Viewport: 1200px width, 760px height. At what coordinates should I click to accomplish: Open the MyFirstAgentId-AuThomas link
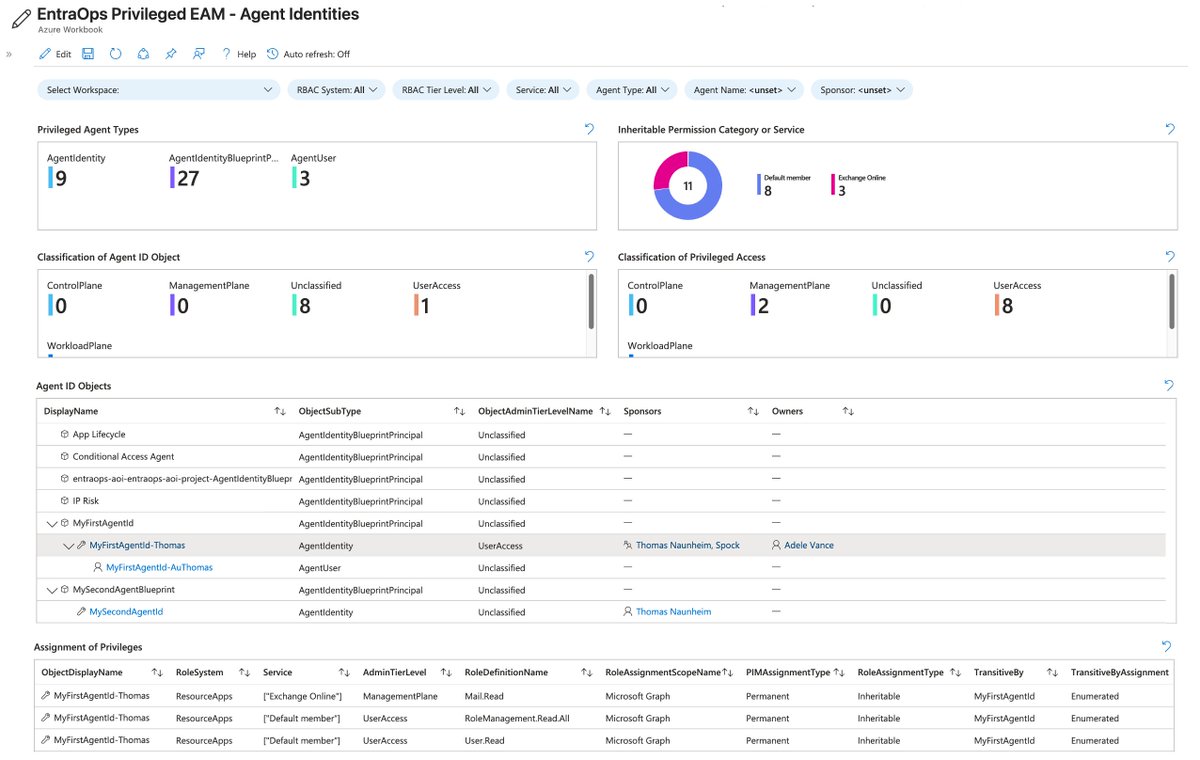(x=159, y=567)
